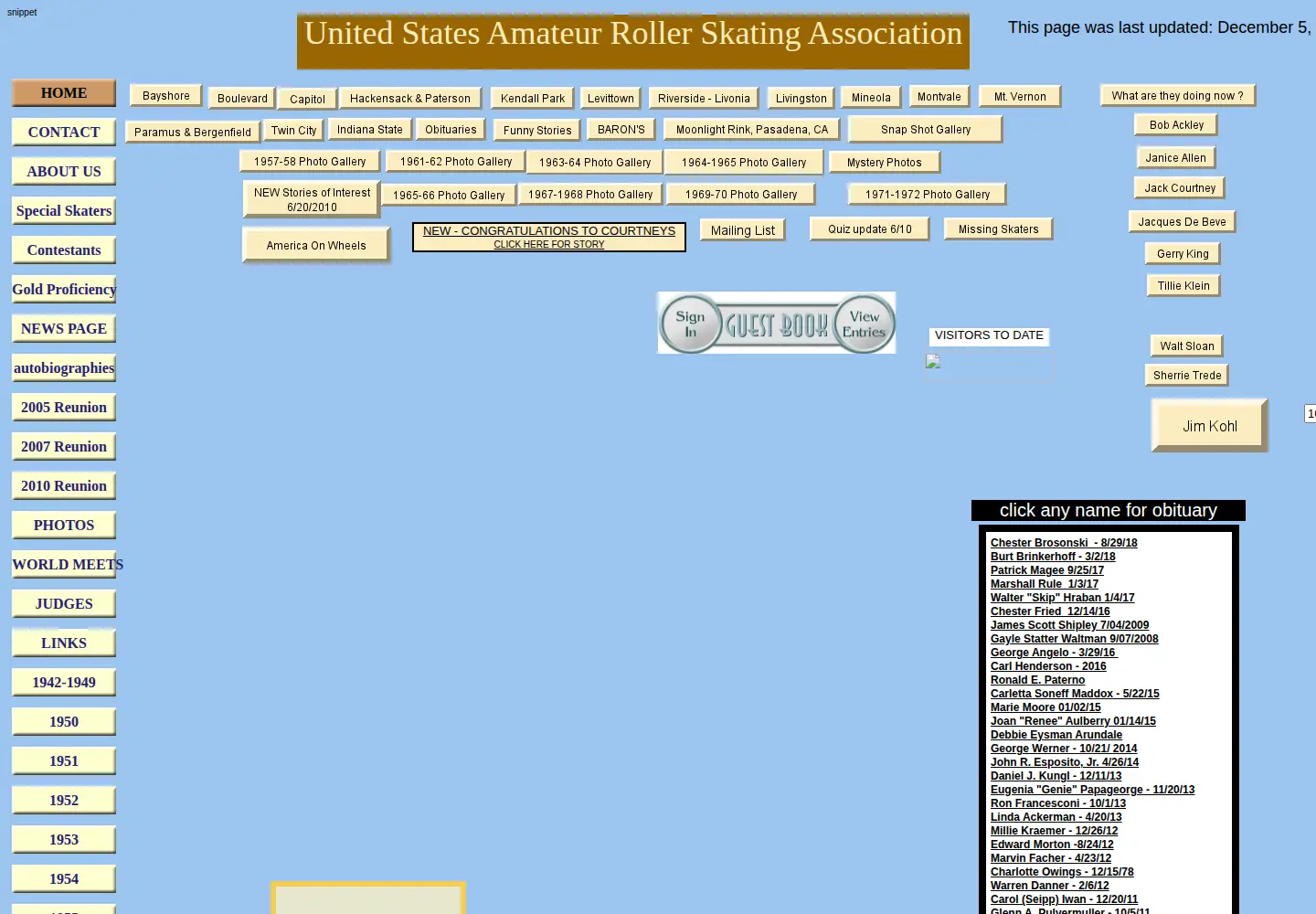Viewport: 1316px width, 914px height.
Task: Click the Paramus & Bergenfield button
Action: [x=193, y=133]
